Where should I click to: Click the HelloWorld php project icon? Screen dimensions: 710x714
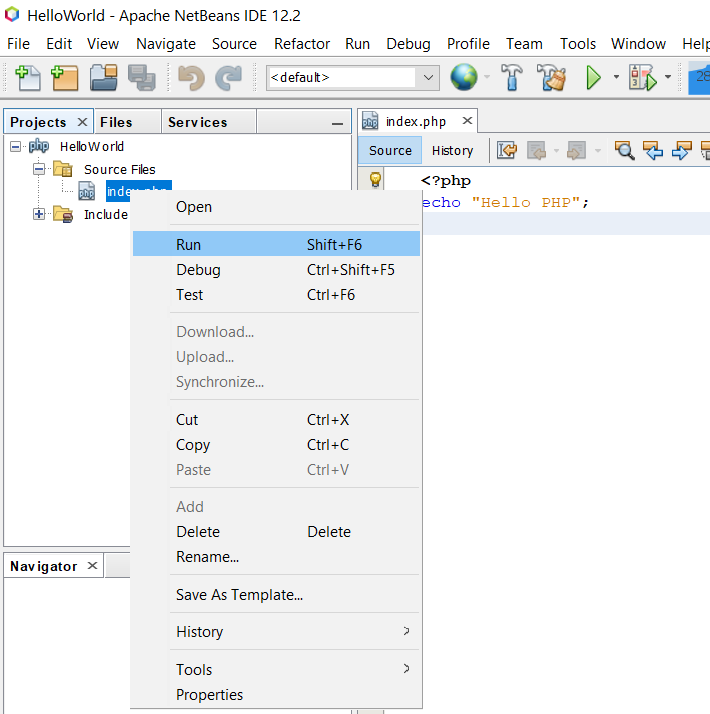(39, 146)
